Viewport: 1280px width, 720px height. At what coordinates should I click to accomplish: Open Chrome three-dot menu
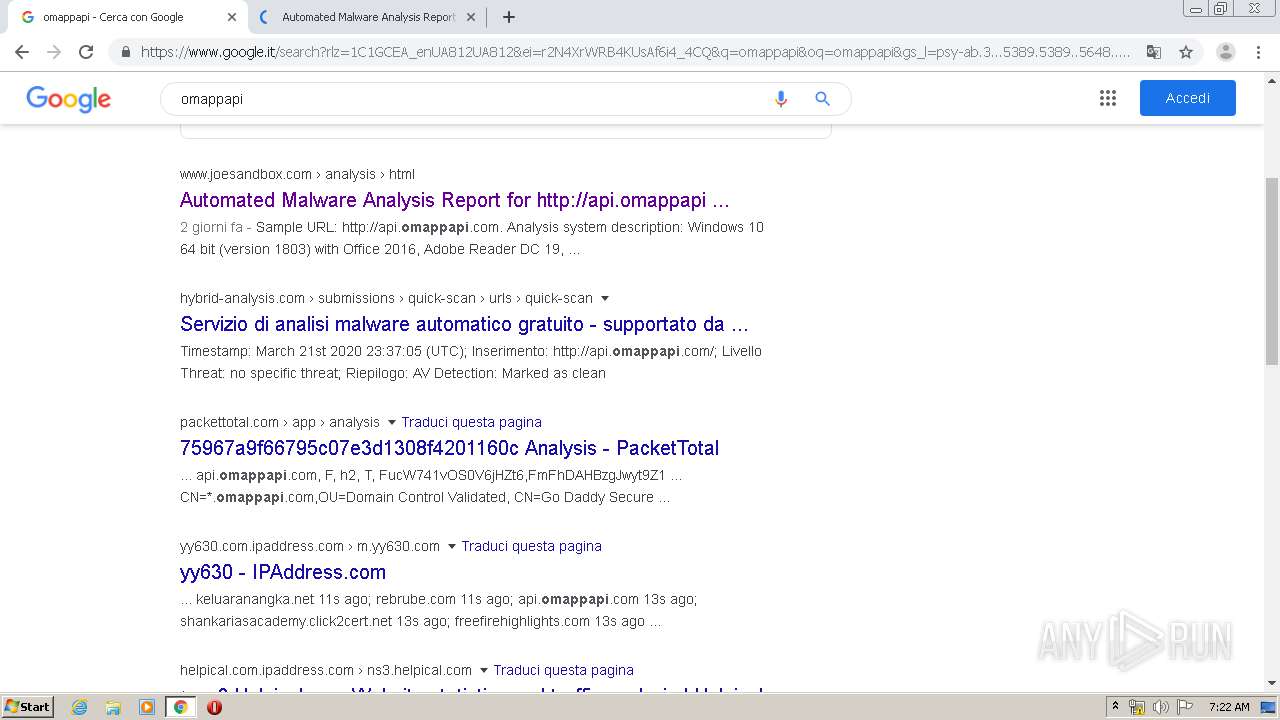(x=1258, y=52)
